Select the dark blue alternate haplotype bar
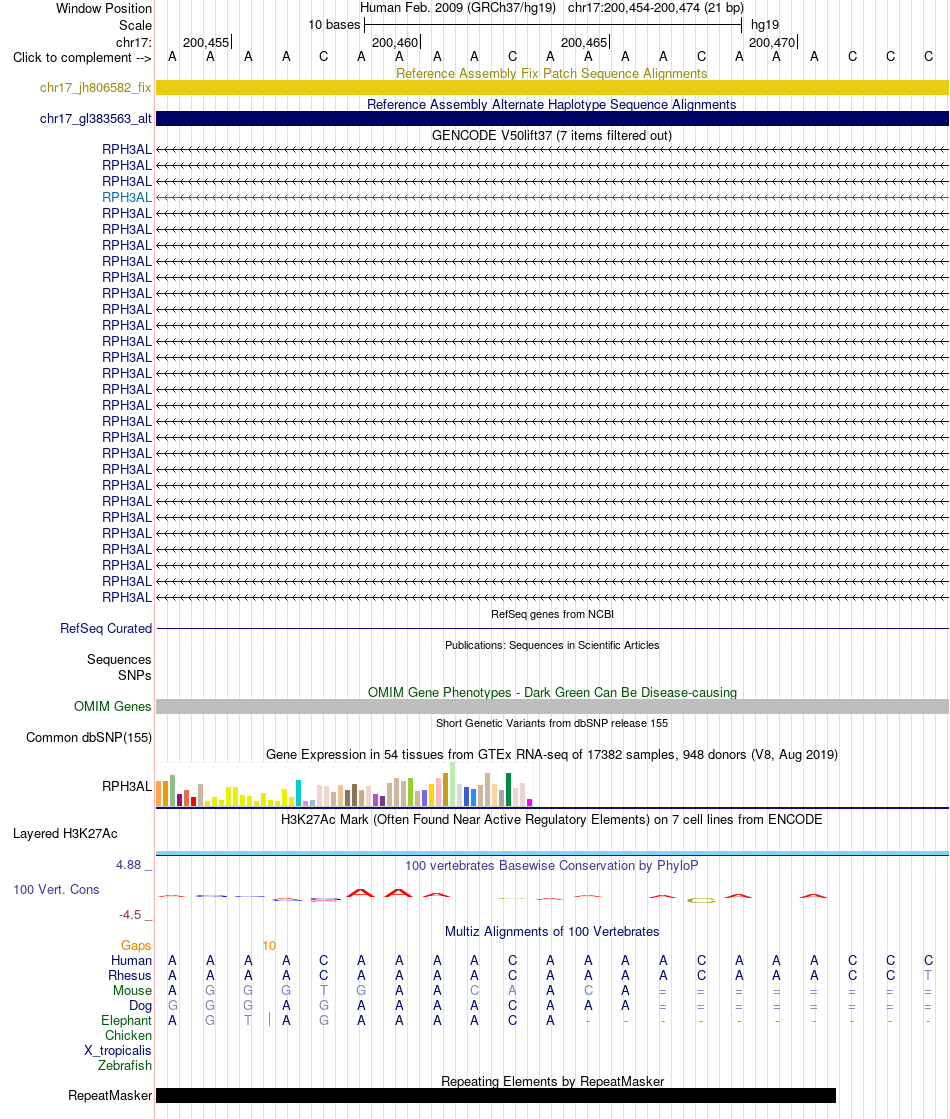 tap(552, 118)
